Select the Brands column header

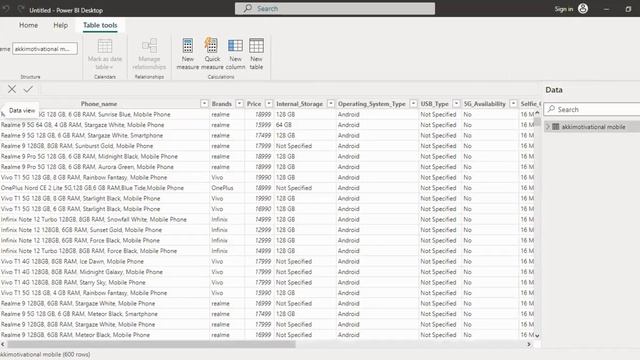222,104
